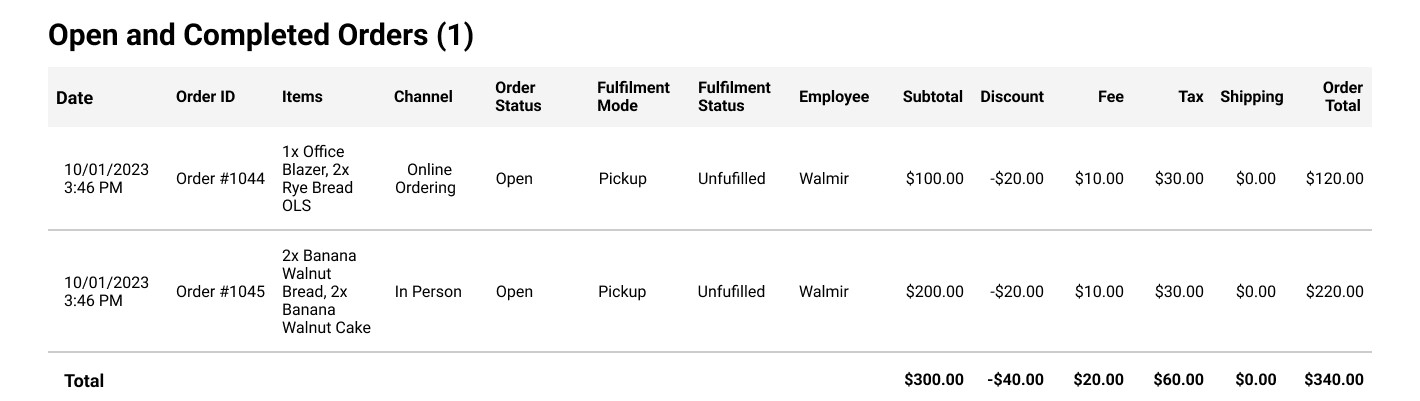Click the $220.00 order total
This screenshot has height=401, width=1420.
[1334, 292]
